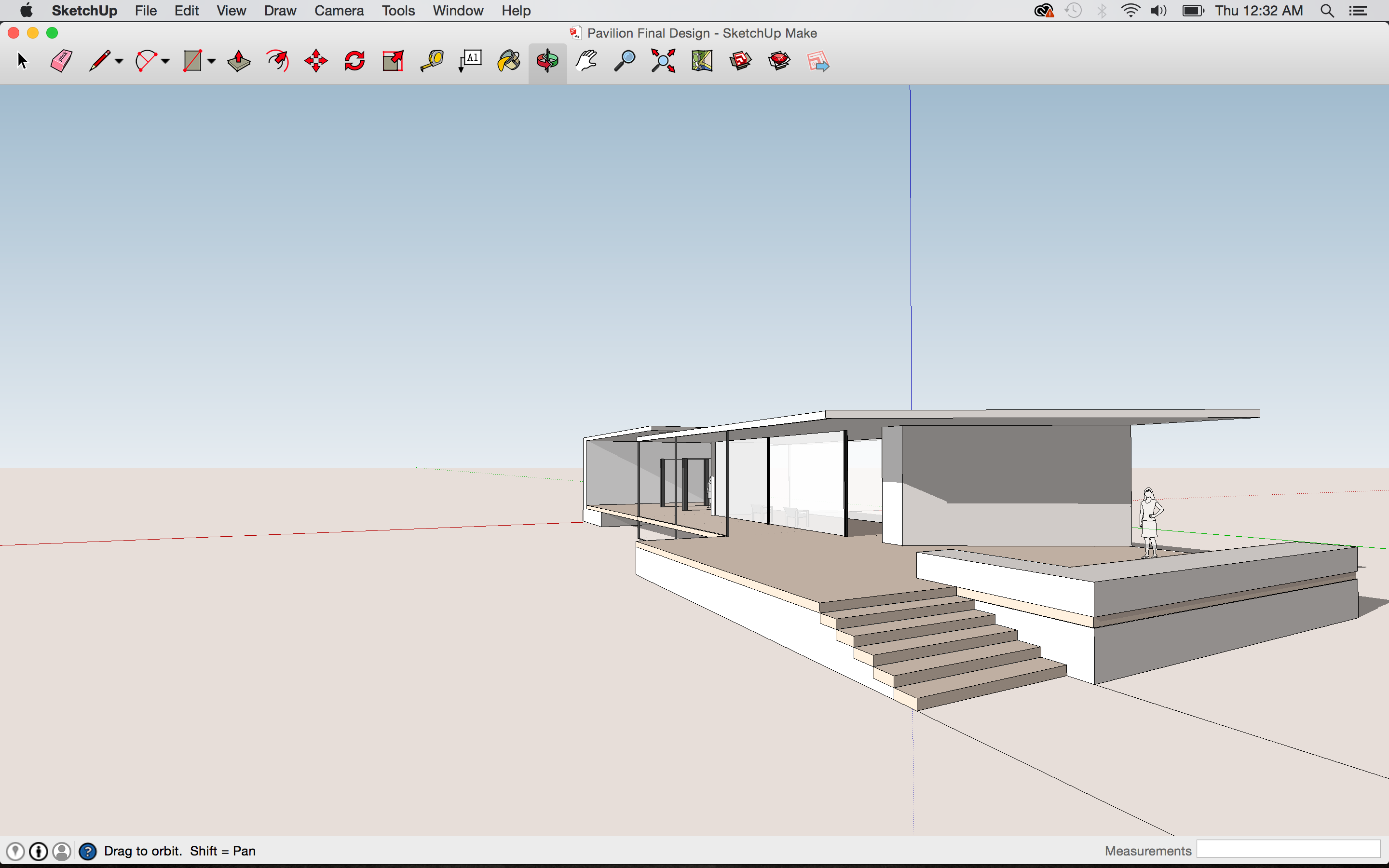Image resolution: width=1389 pixels, height=868 pixels.
Task: Click the clock showing Thu 12:32 AM
Action: pos(1259,10)
